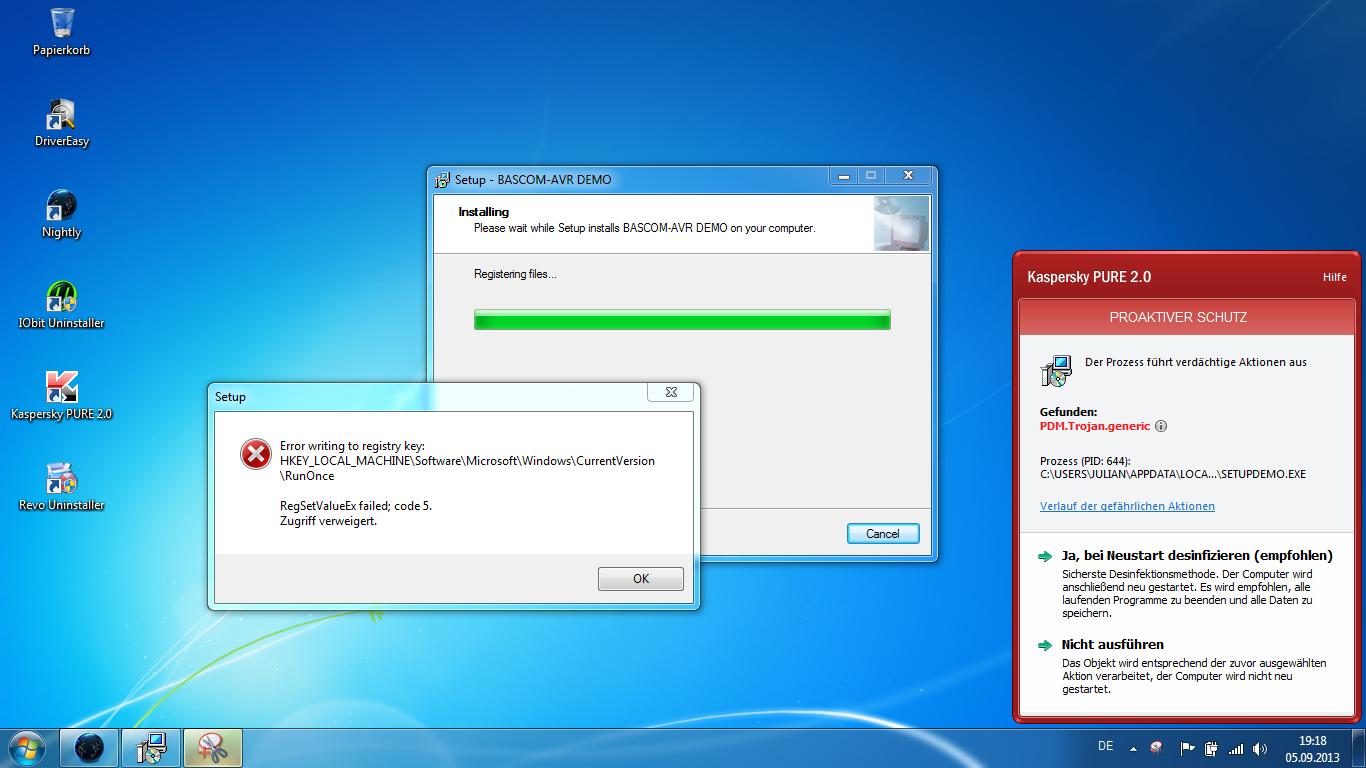
Task: Choose Nicht ausführen option
Action: click(1112, 644)
